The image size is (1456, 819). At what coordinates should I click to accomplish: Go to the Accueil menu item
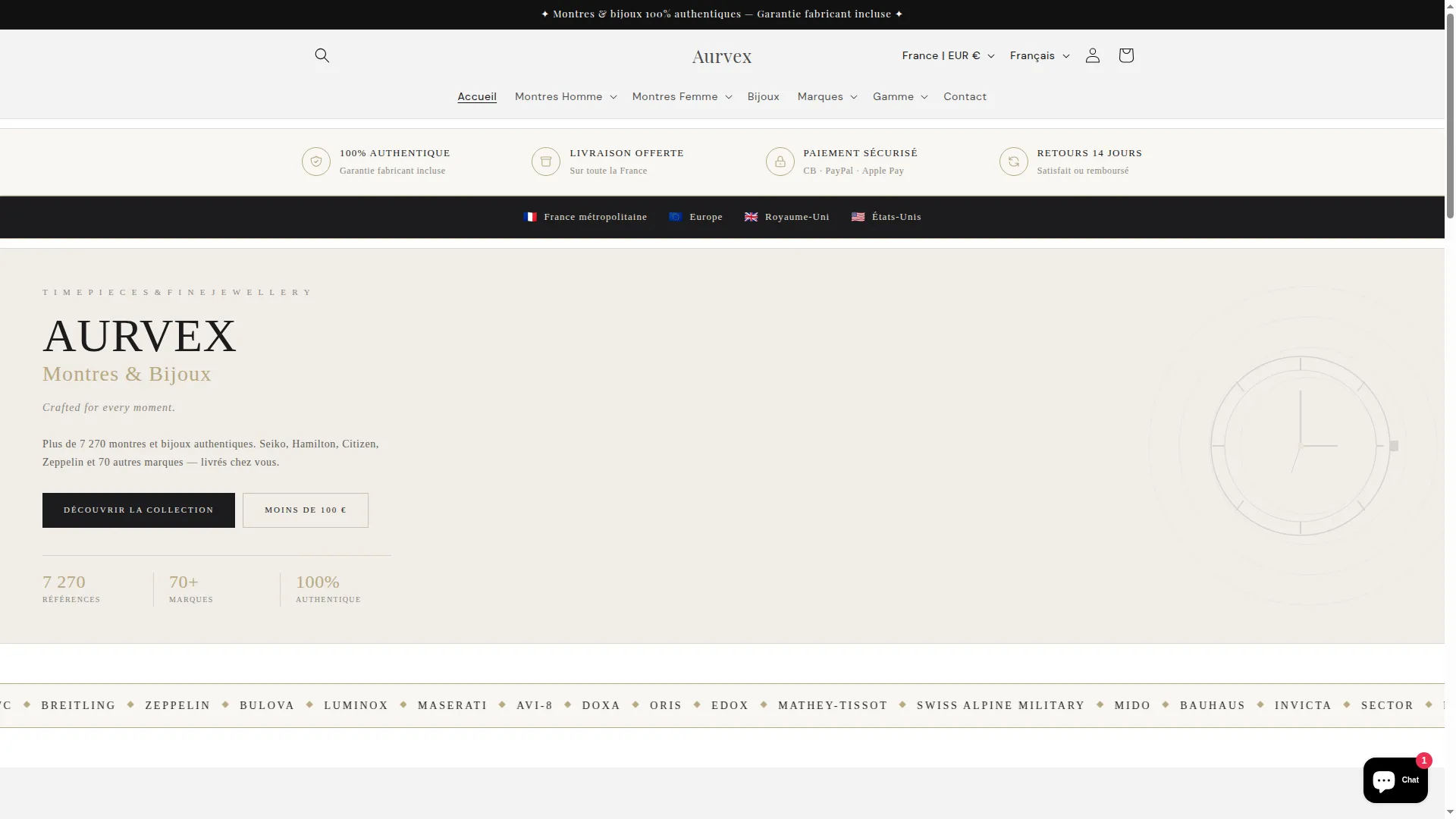point(477,96)
